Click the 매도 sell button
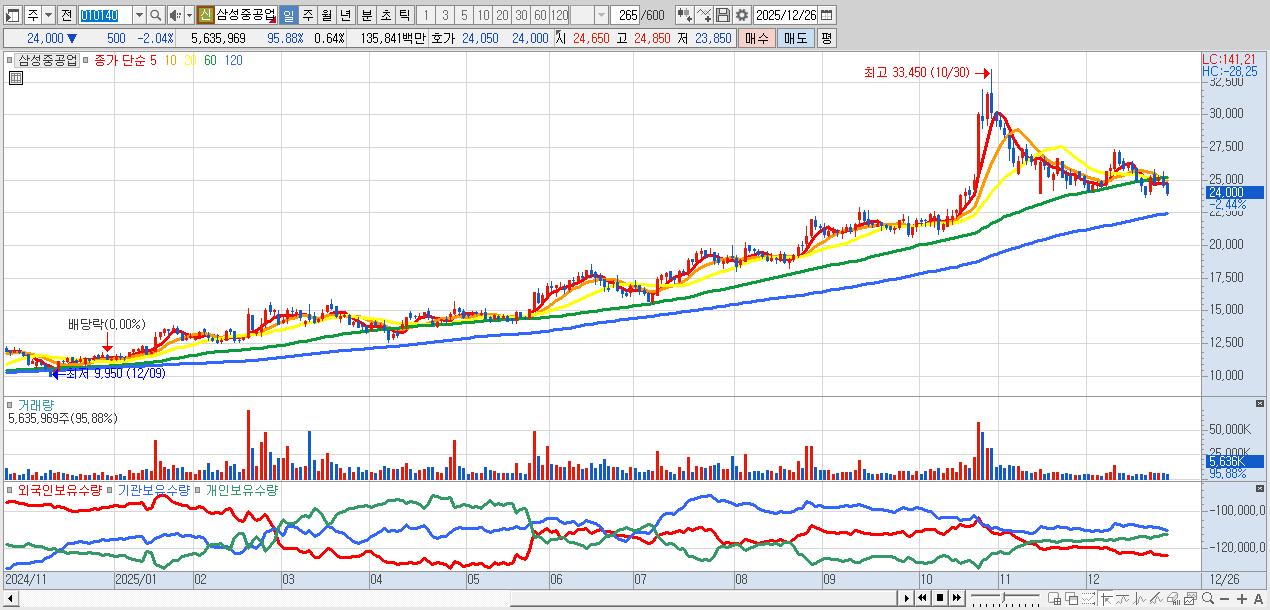 tap(796, 38)
